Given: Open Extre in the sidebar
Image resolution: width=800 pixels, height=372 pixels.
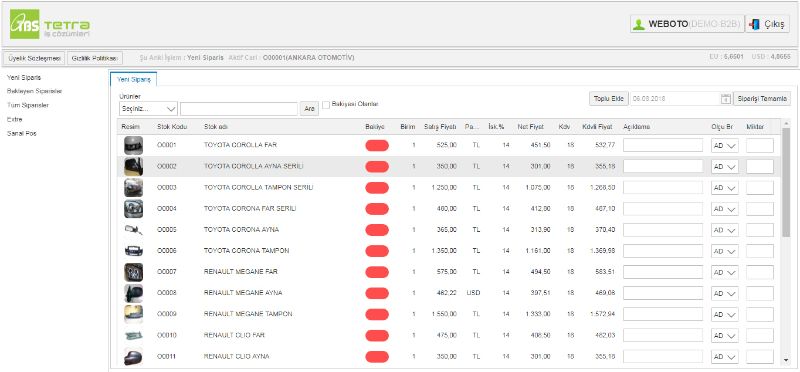Looking at the screenshot, I should tap(15, 119).
